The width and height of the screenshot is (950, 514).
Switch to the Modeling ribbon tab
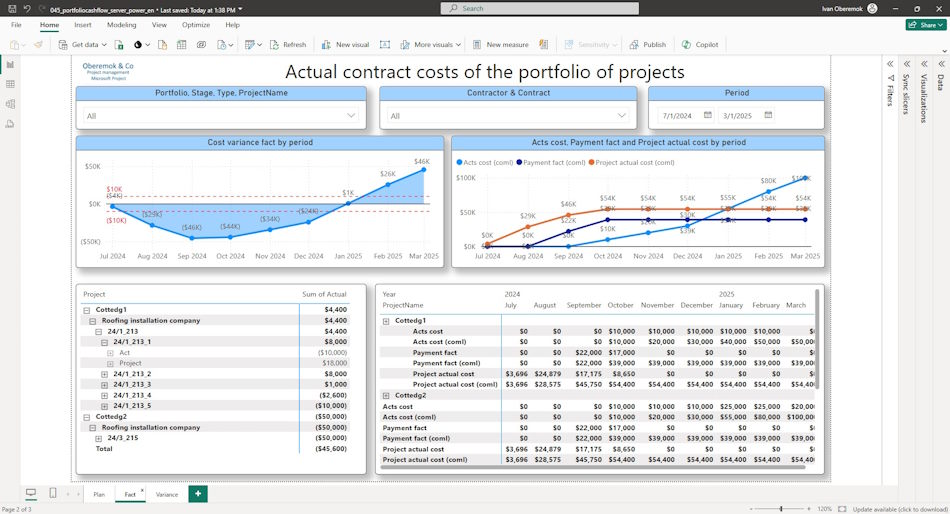(121, 25)
